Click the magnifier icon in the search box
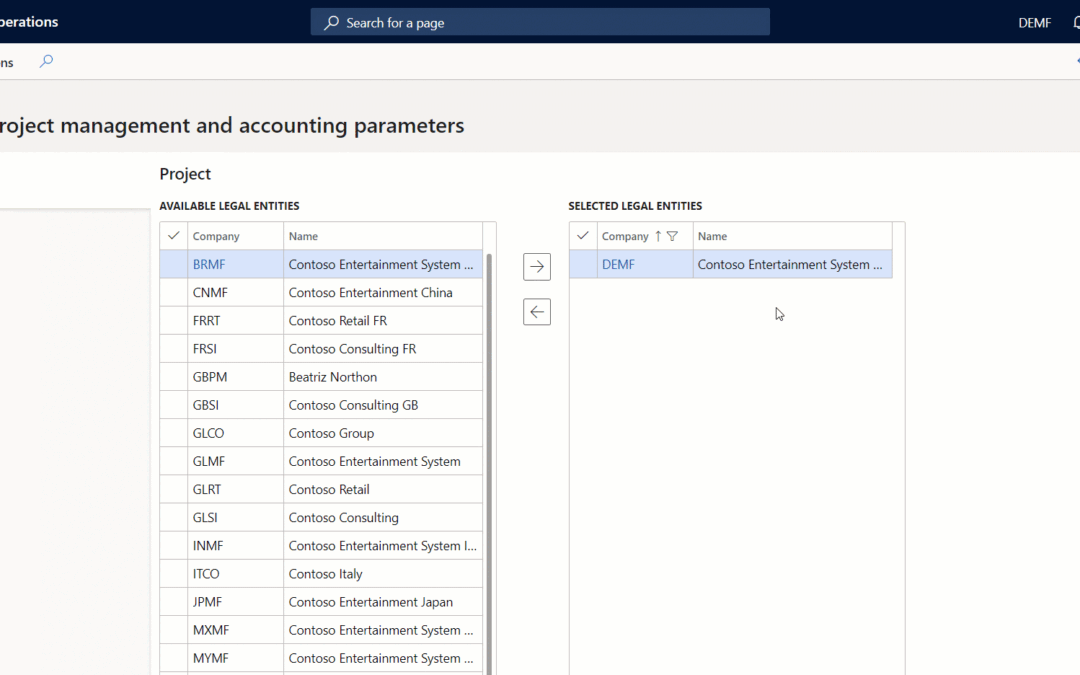Viewport: 1080px width, 675px height. click(x=331, y=23)
